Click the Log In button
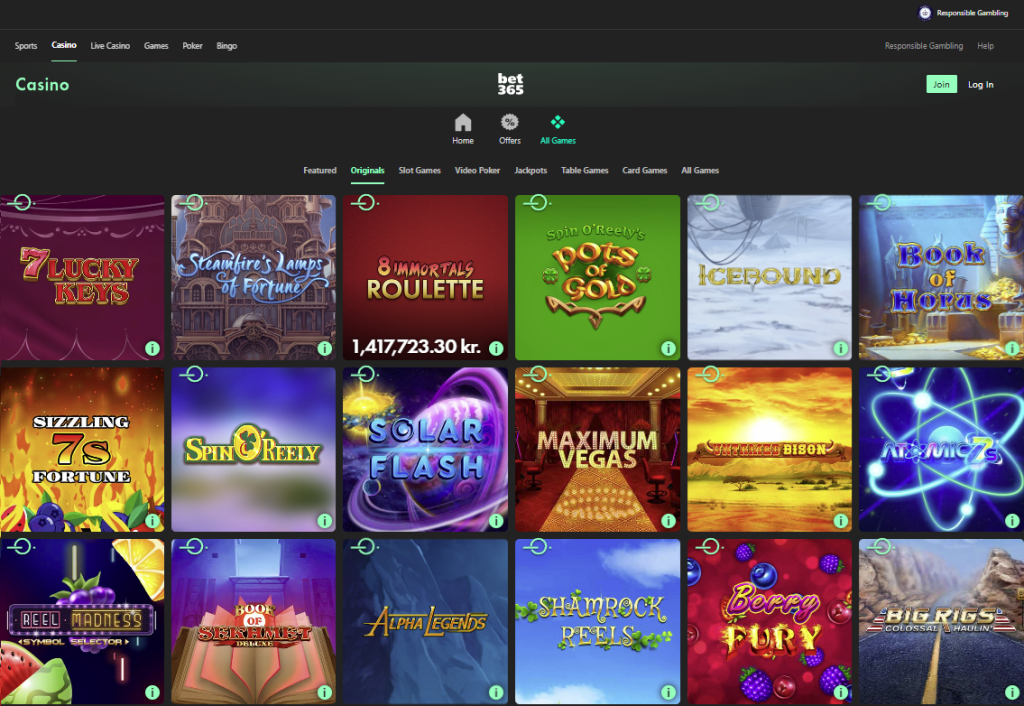Image resolution: width=1024 pixels, height=706 pixels. tap(980, 84)
